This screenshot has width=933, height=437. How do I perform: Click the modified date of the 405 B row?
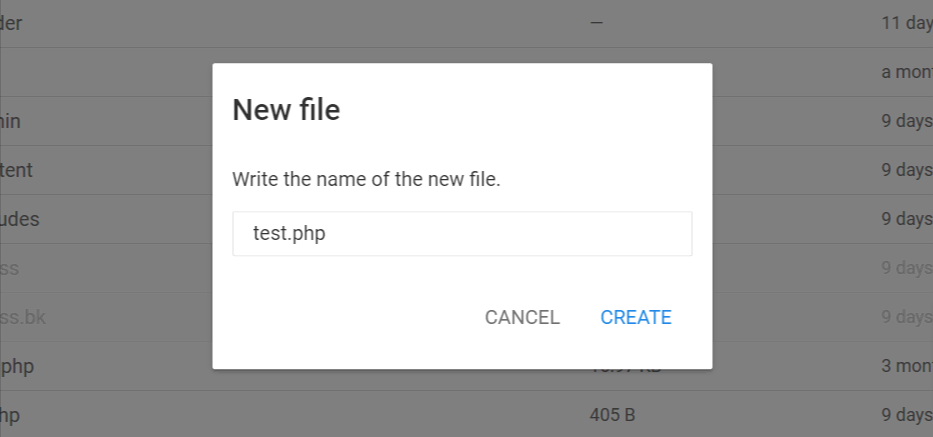click(906, 414)
